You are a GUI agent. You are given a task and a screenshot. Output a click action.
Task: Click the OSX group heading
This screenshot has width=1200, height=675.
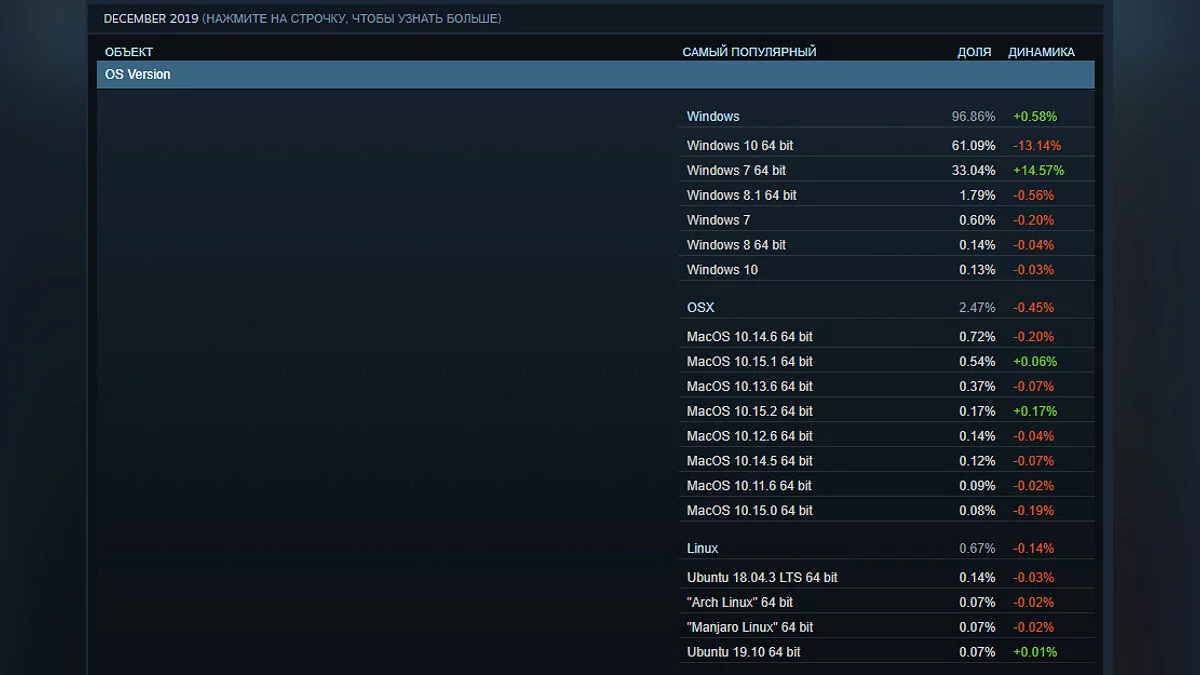pyautogui.click(x=701, y=308)
